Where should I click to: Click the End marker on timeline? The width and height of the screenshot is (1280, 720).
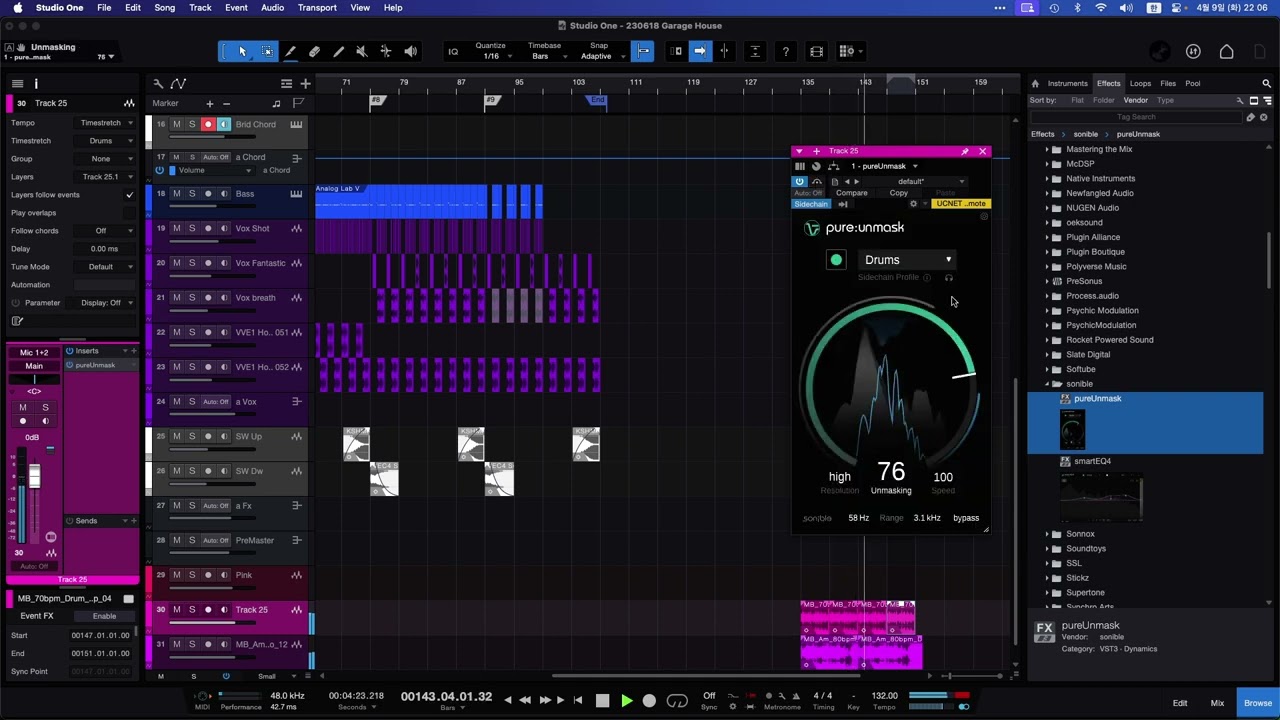pyautogui.click(x=598, y=100)
